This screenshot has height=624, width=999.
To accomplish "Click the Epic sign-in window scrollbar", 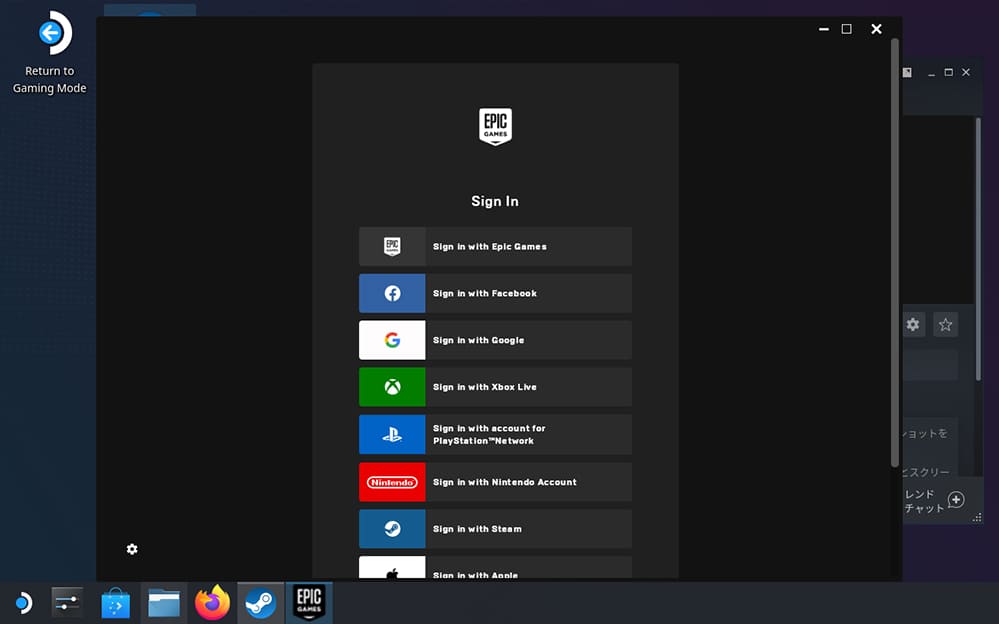I will 895,252.
